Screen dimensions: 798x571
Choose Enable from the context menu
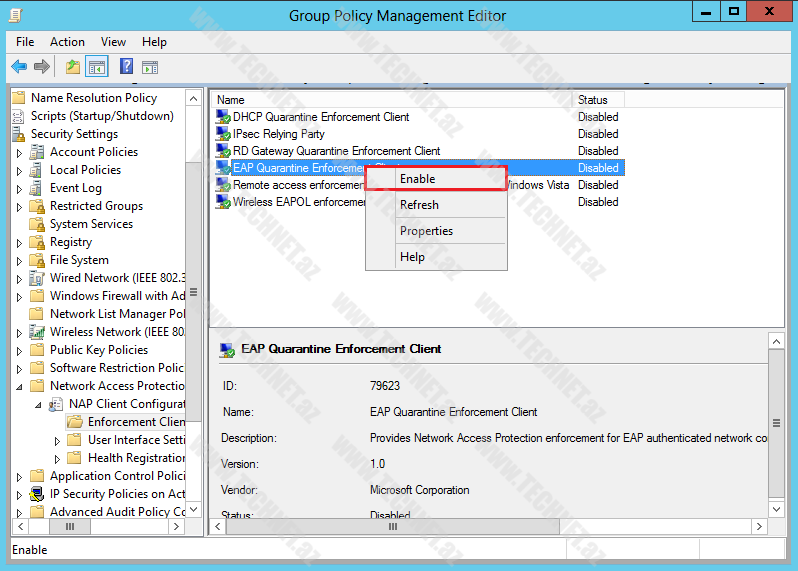click(x=418, y=179)
